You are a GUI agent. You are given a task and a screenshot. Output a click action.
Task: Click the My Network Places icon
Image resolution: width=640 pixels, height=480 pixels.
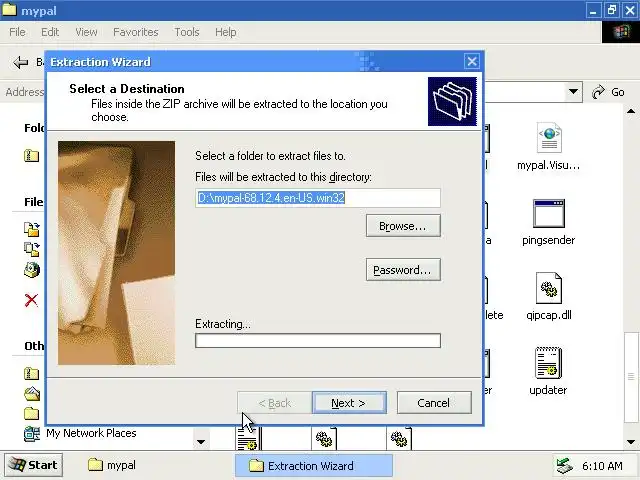coord(32,433)
